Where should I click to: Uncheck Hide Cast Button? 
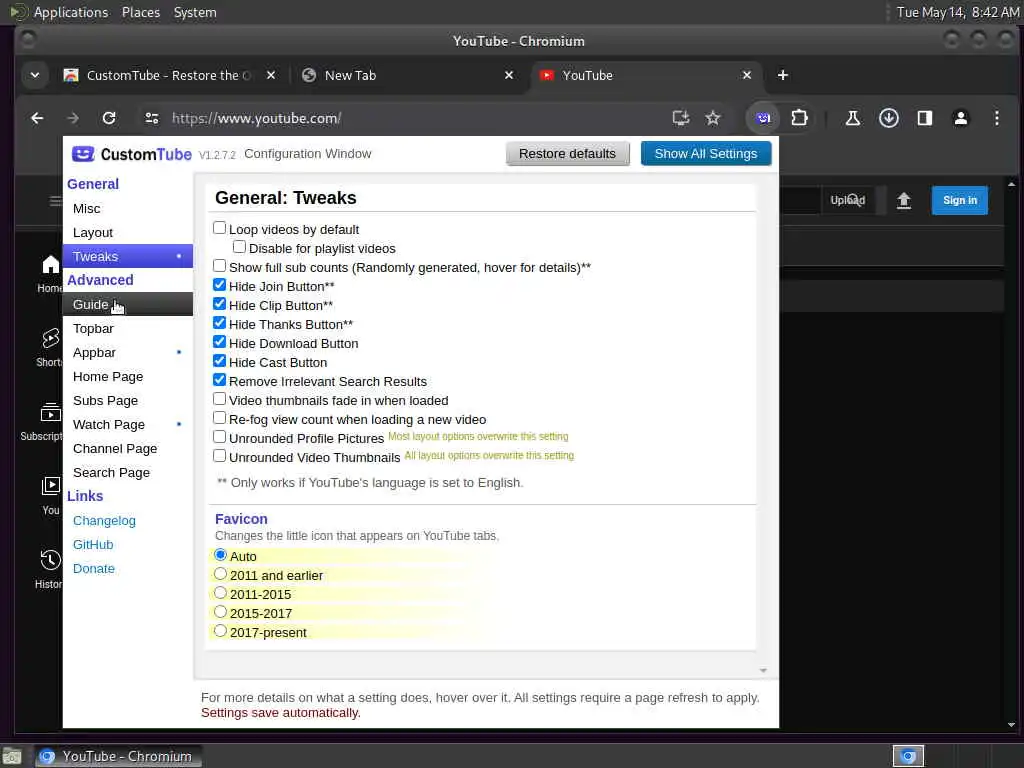(x=219, y=360)
